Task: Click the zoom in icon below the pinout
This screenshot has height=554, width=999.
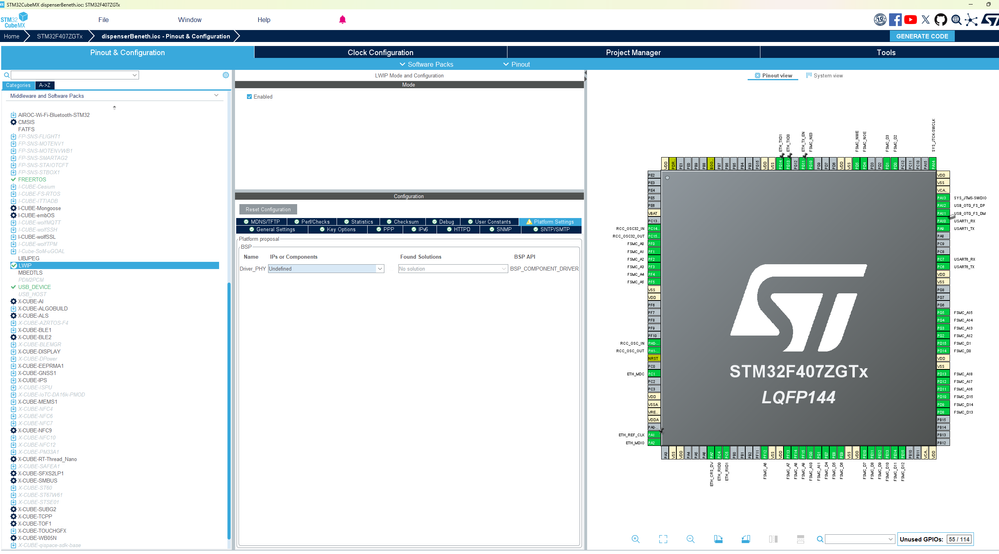Action: click(x=635, y=539)
